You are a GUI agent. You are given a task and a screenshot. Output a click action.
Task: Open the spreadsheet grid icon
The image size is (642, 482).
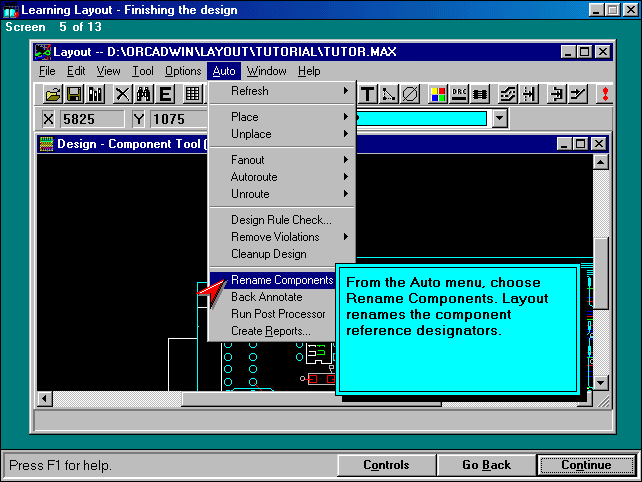(192, 94)
